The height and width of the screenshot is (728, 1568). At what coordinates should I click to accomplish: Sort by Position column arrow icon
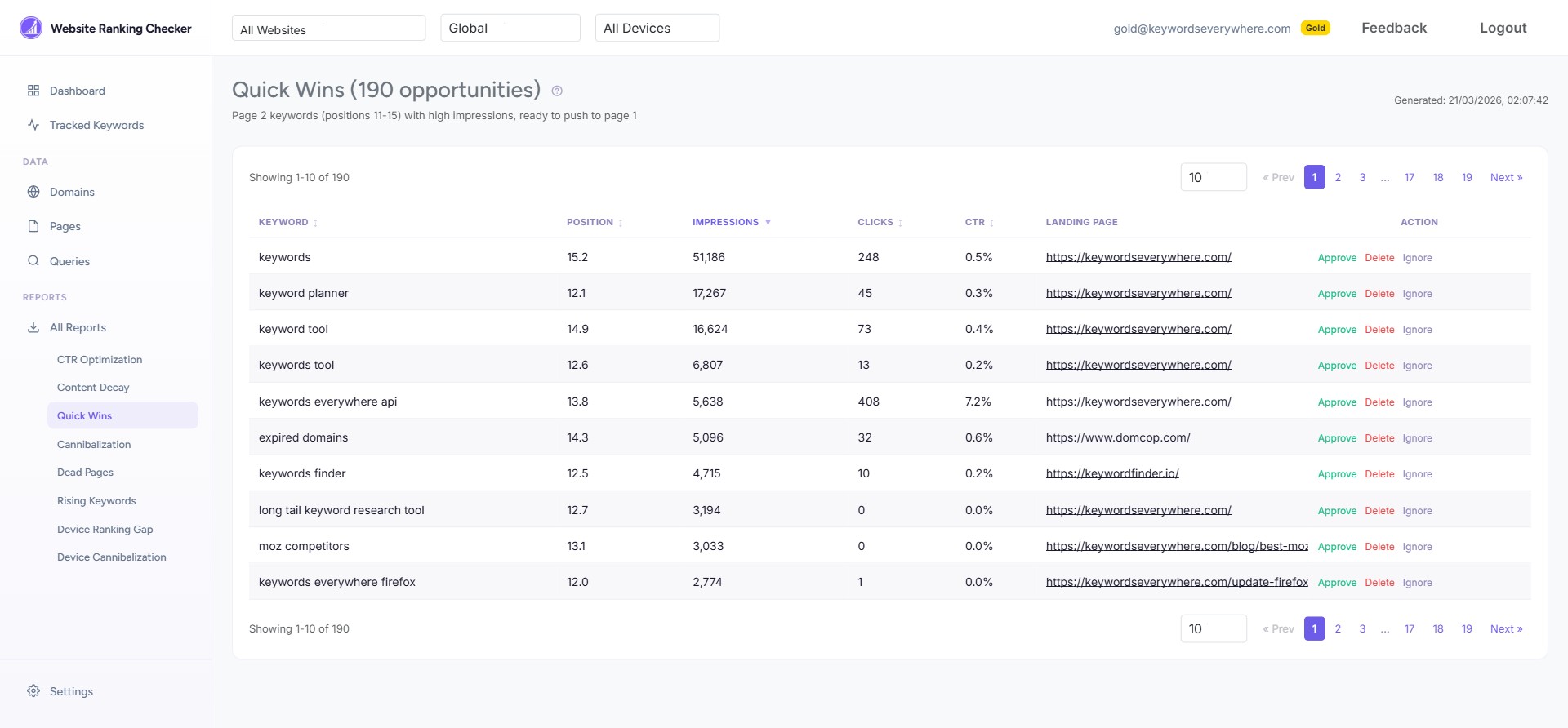pos(621,223)
